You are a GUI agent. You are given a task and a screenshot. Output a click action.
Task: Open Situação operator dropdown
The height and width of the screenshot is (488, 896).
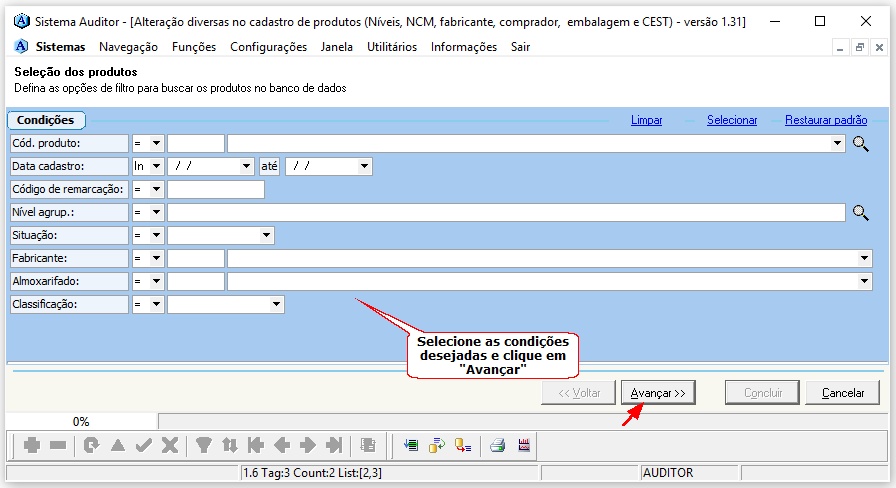pos(156,235)
